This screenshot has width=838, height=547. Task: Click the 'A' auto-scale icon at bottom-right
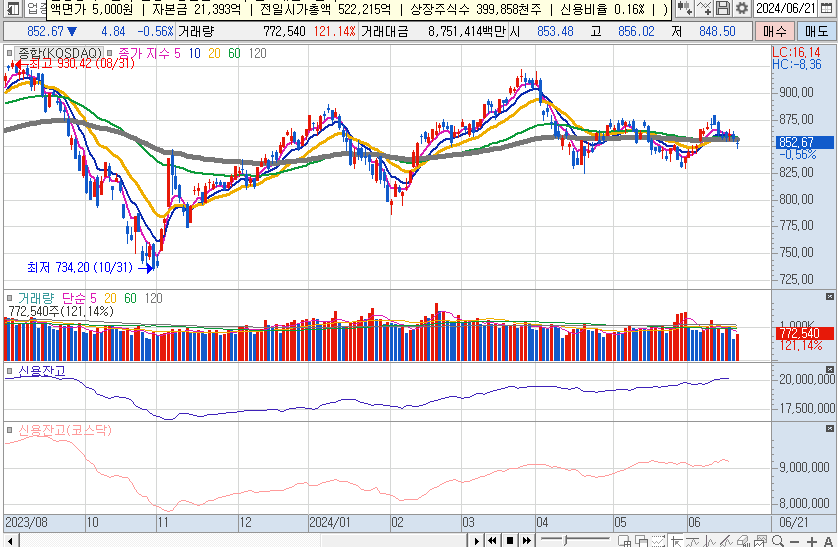[x=826, y=541]
